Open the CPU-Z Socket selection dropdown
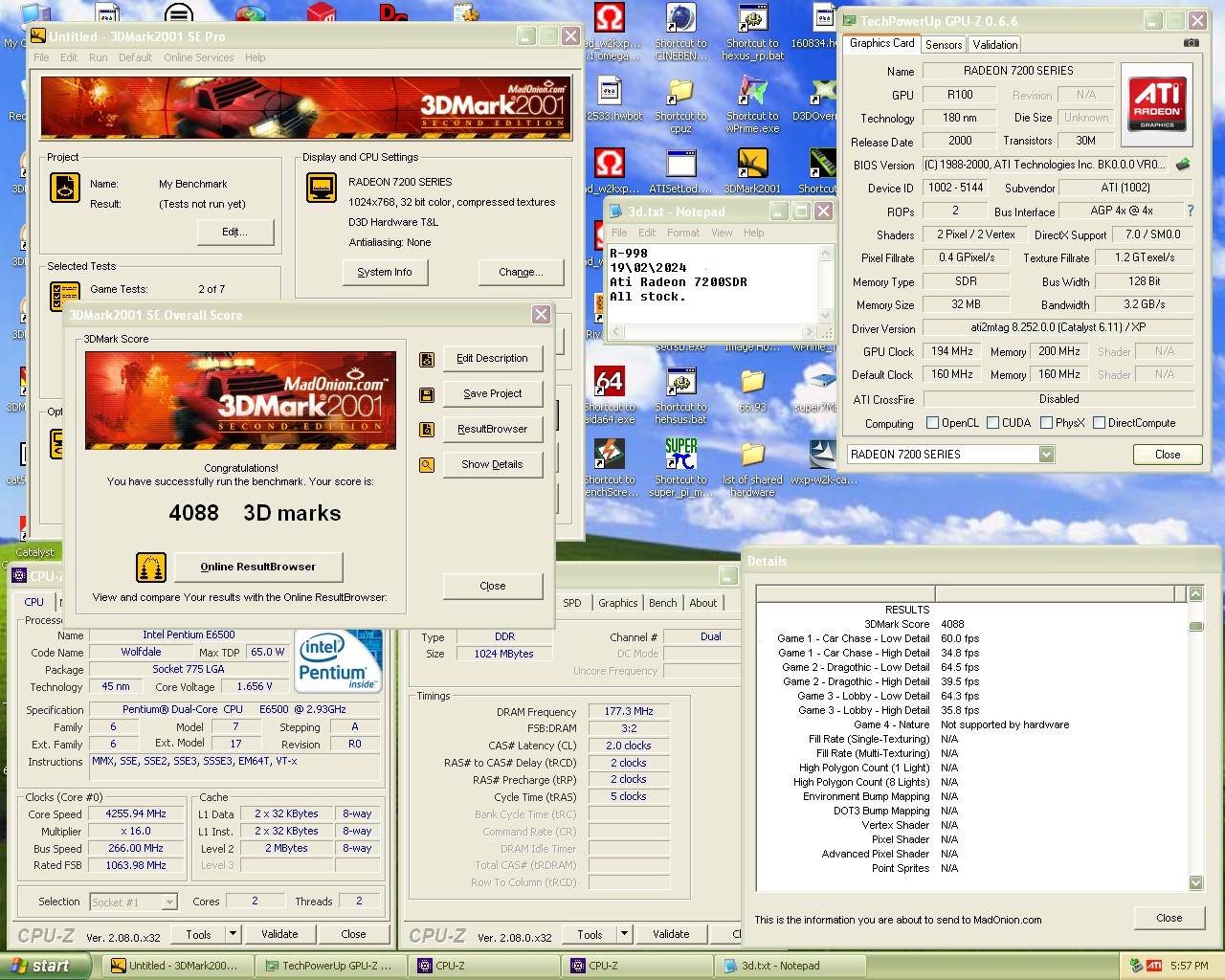This screenshot has width=1225, height=980. pyautogui.click(x=169, y=902)
